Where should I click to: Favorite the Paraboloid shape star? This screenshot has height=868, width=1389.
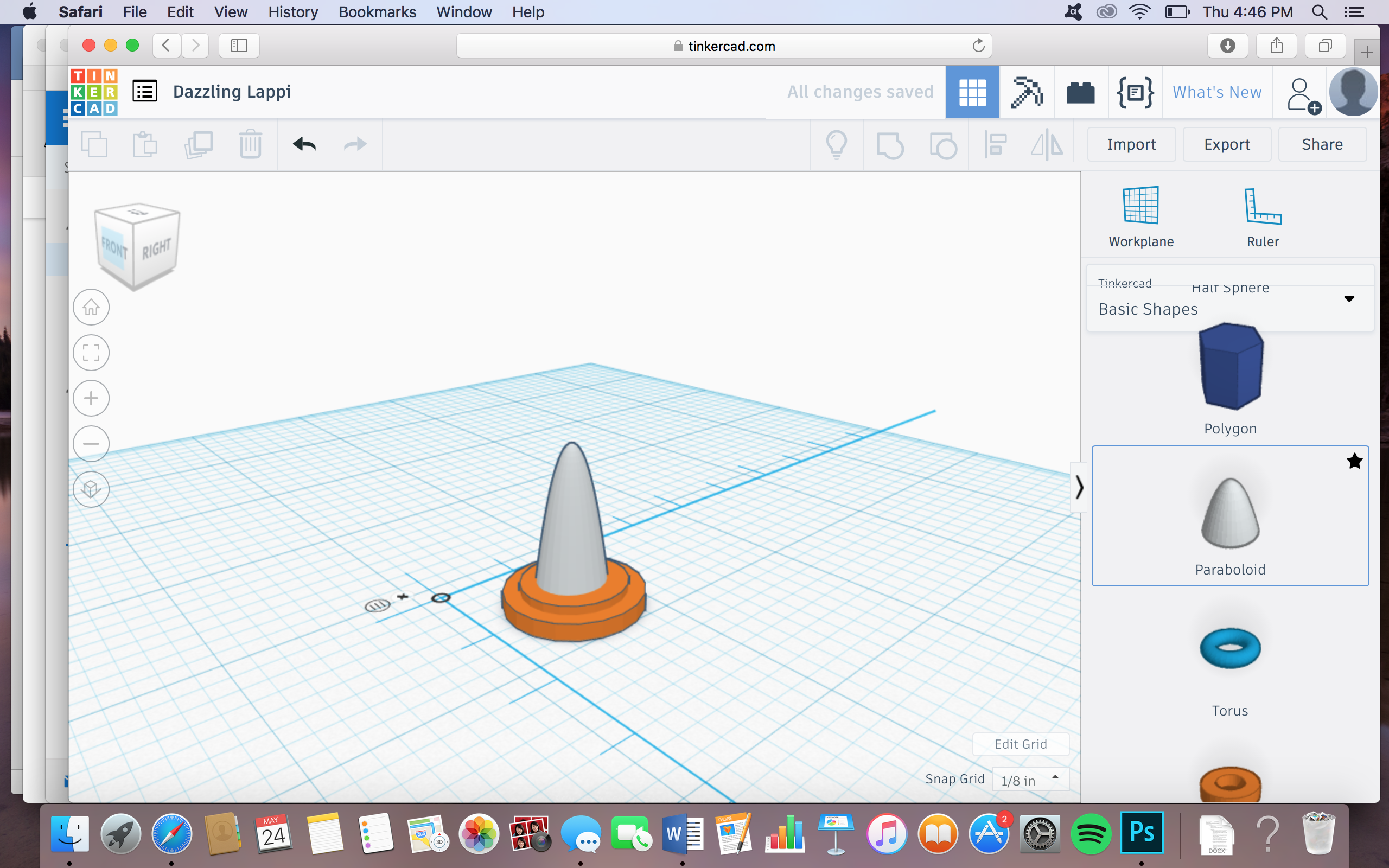(x=1355, y=461)
